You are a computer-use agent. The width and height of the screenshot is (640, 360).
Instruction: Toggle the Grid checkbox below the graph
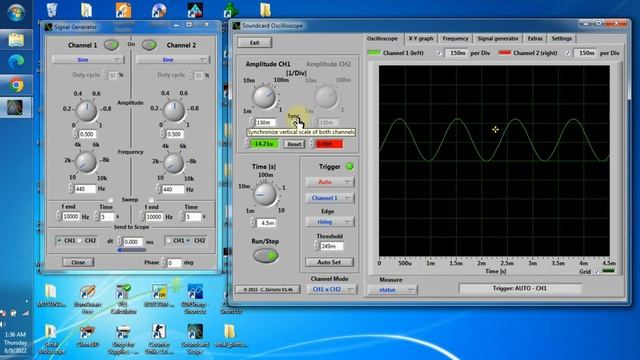[596, 271]
